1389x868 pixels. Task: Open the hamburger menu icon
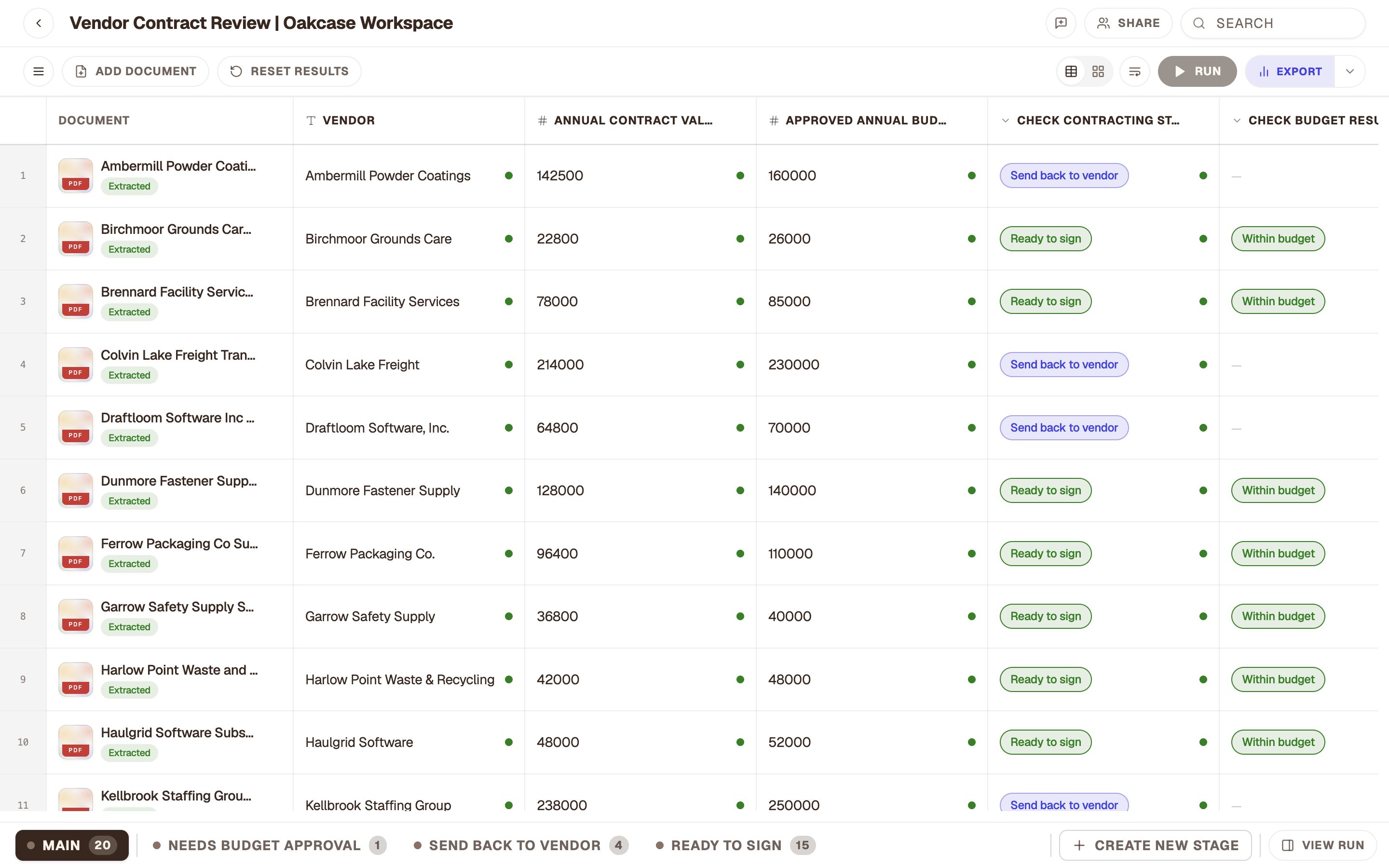[39, 71]
